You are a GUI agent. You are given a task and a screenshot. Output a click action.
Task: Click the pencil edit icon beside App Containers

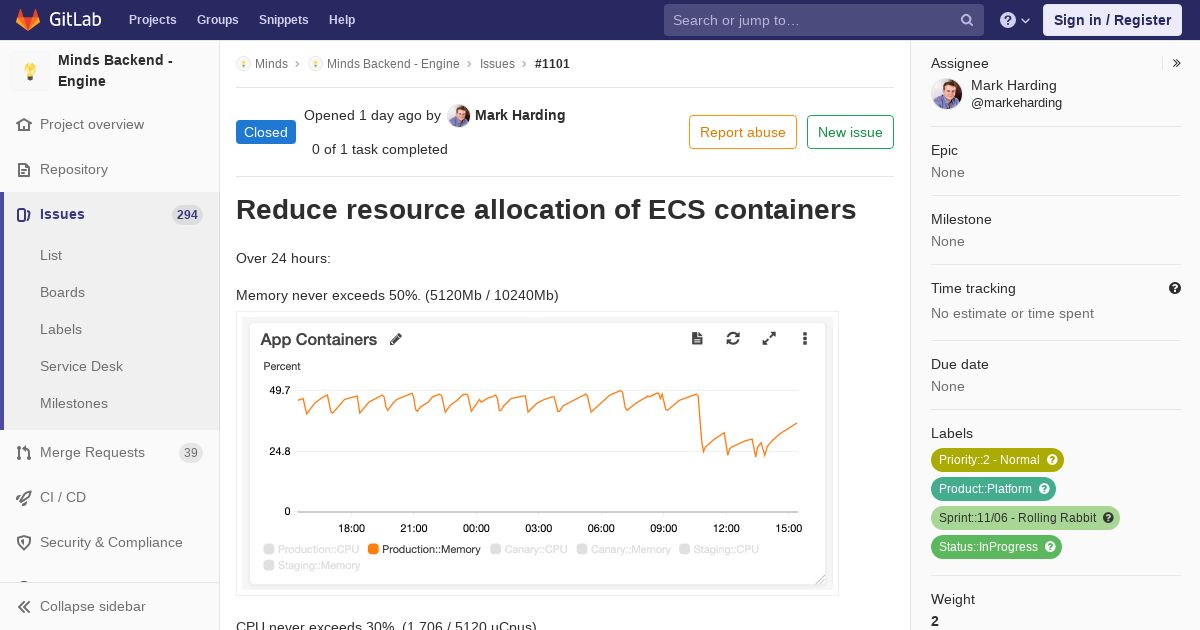pyautogui.click(x=396, y=339)
